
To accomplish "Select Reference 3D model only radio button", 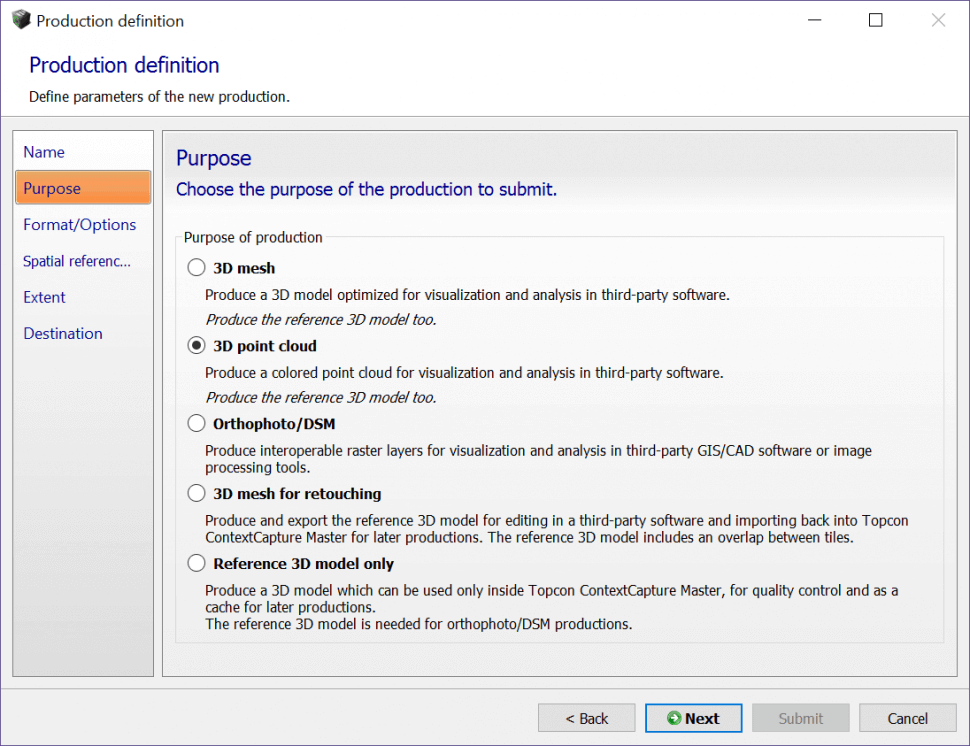I will click(x=196, y=563).
